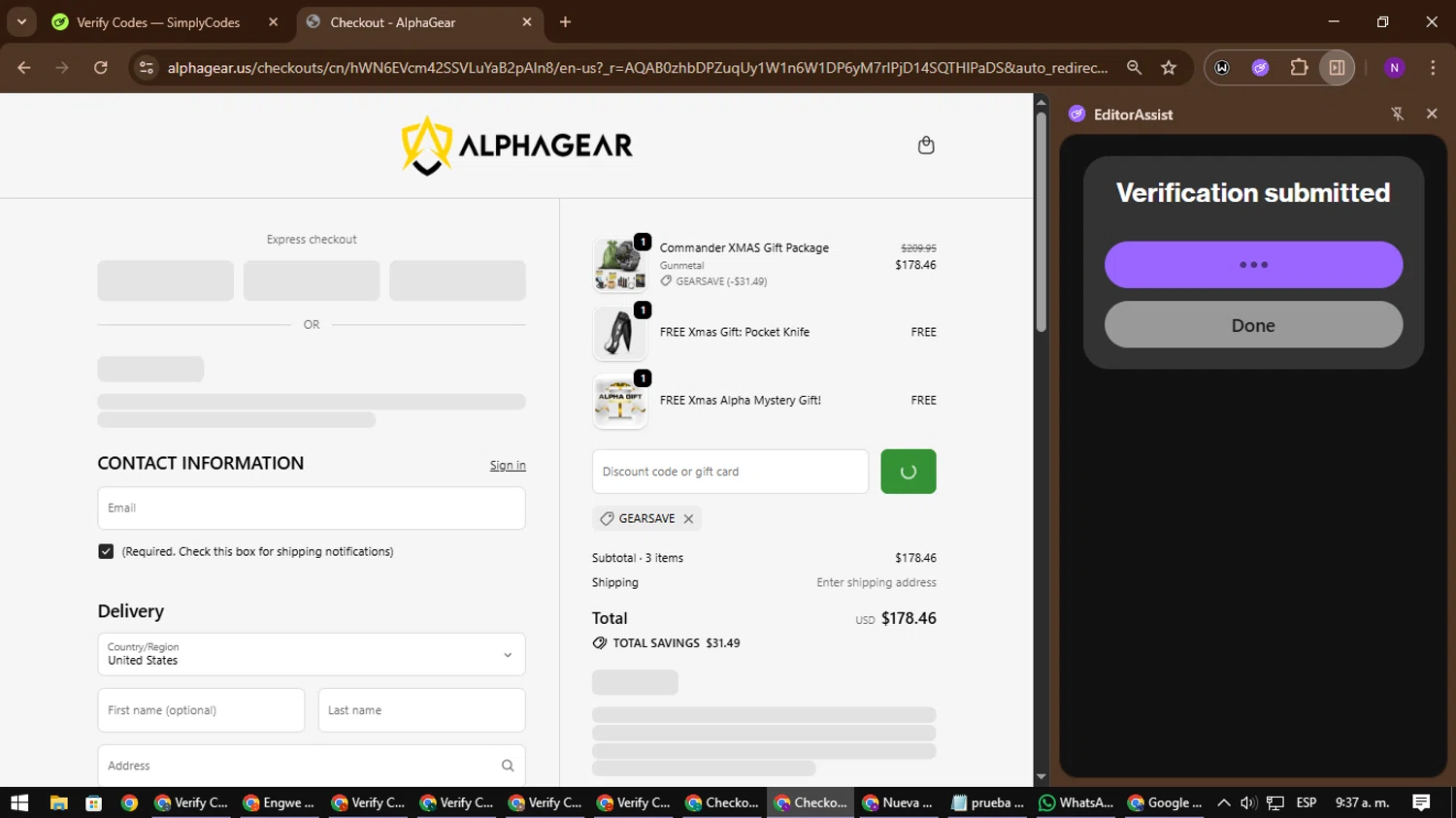The height and width of the screenshot is (818, 1456).
Task: Open the Microsoft Store taskbar icon
Action: pos(93,802)
